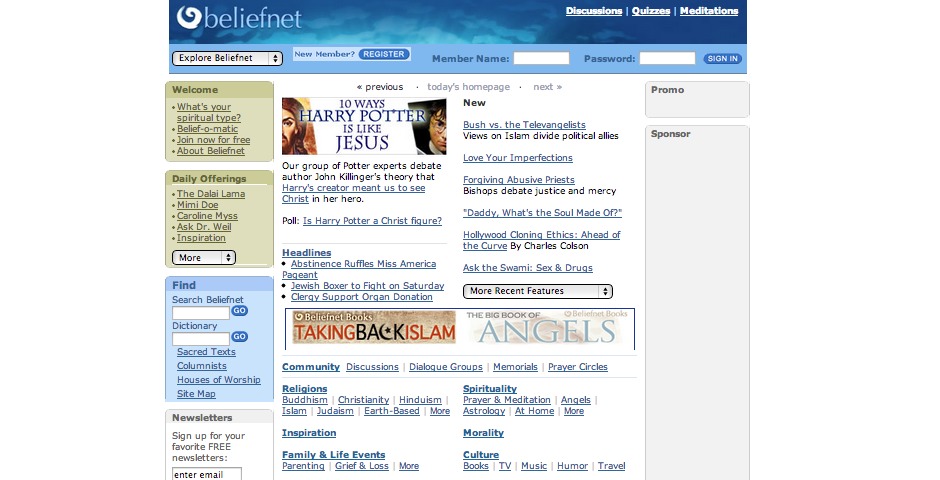Focus the Password field

click(667, 58)
